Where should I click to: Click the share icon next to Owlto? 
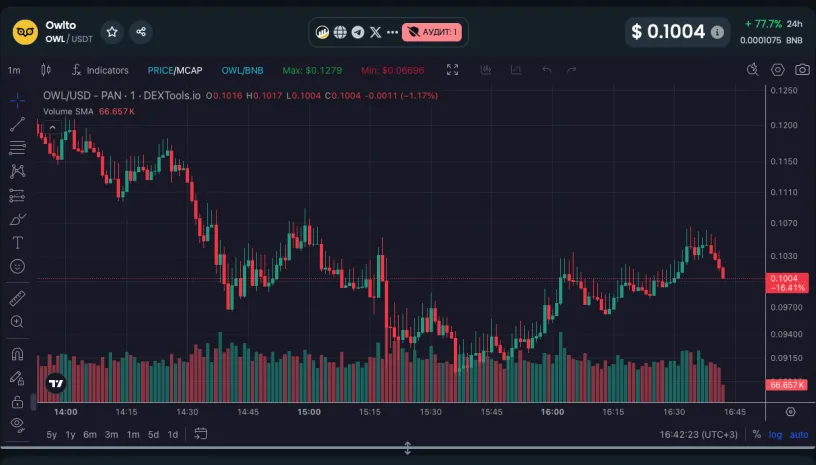tap(141, 32)
